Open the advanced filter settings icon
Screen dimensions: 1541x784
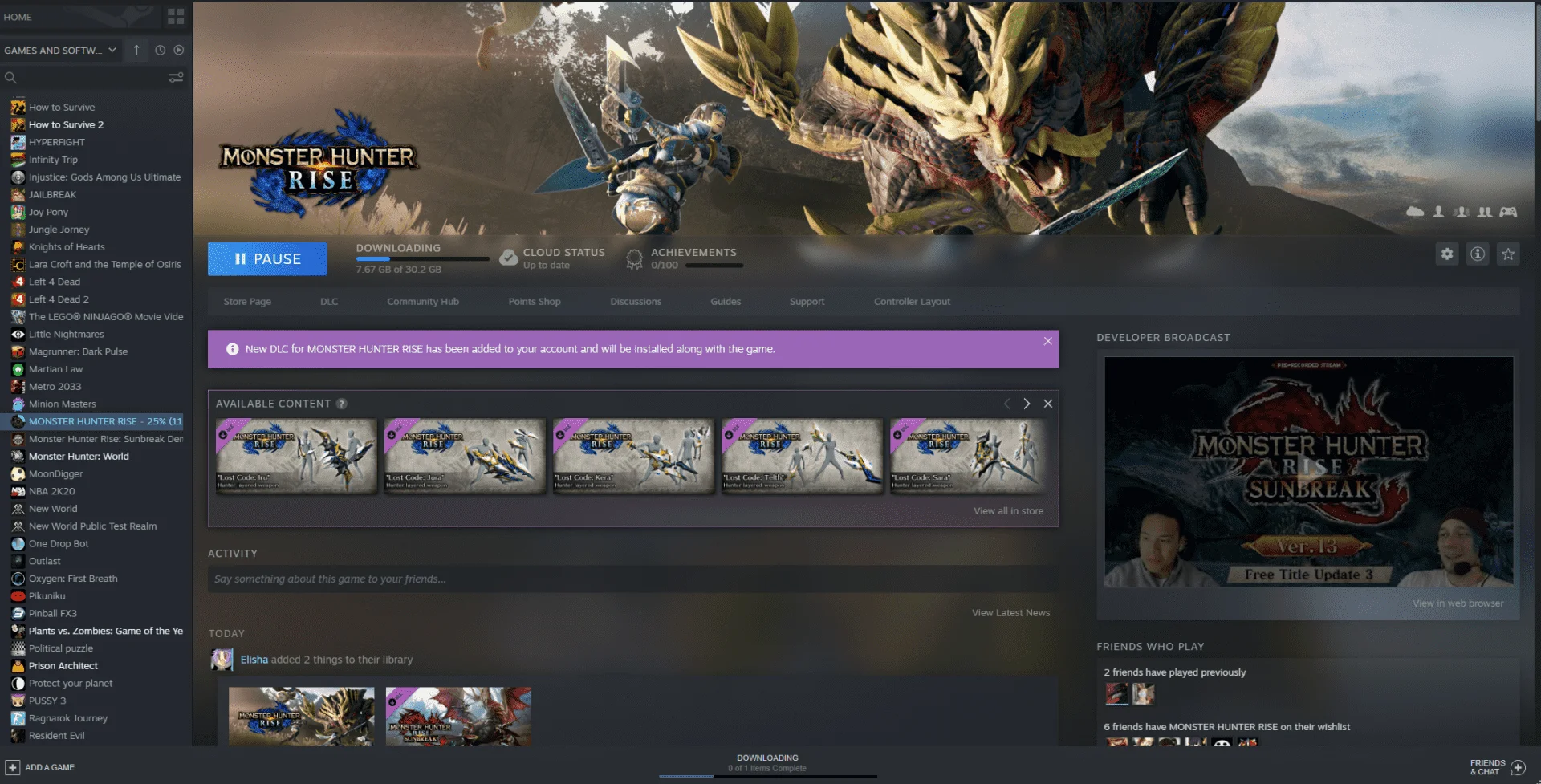176,78
